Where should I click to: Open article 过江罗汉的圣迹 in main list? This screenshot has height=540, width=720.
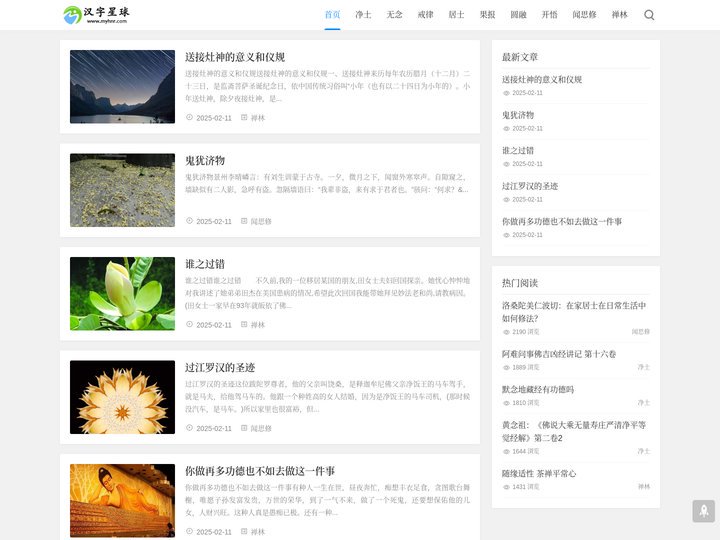220,367
